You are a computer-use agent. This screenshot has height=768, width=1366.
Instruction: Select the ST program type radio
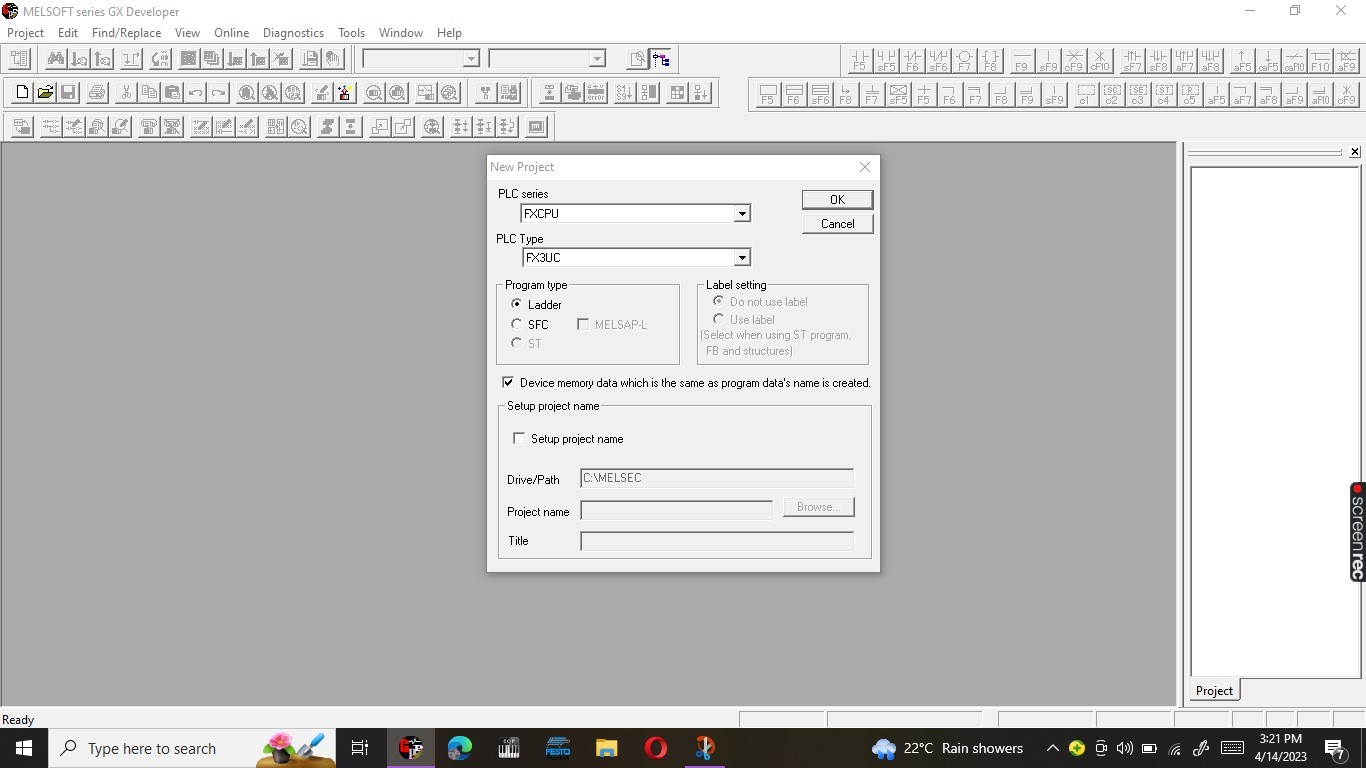pyautogui.click(x=516, y=343)
